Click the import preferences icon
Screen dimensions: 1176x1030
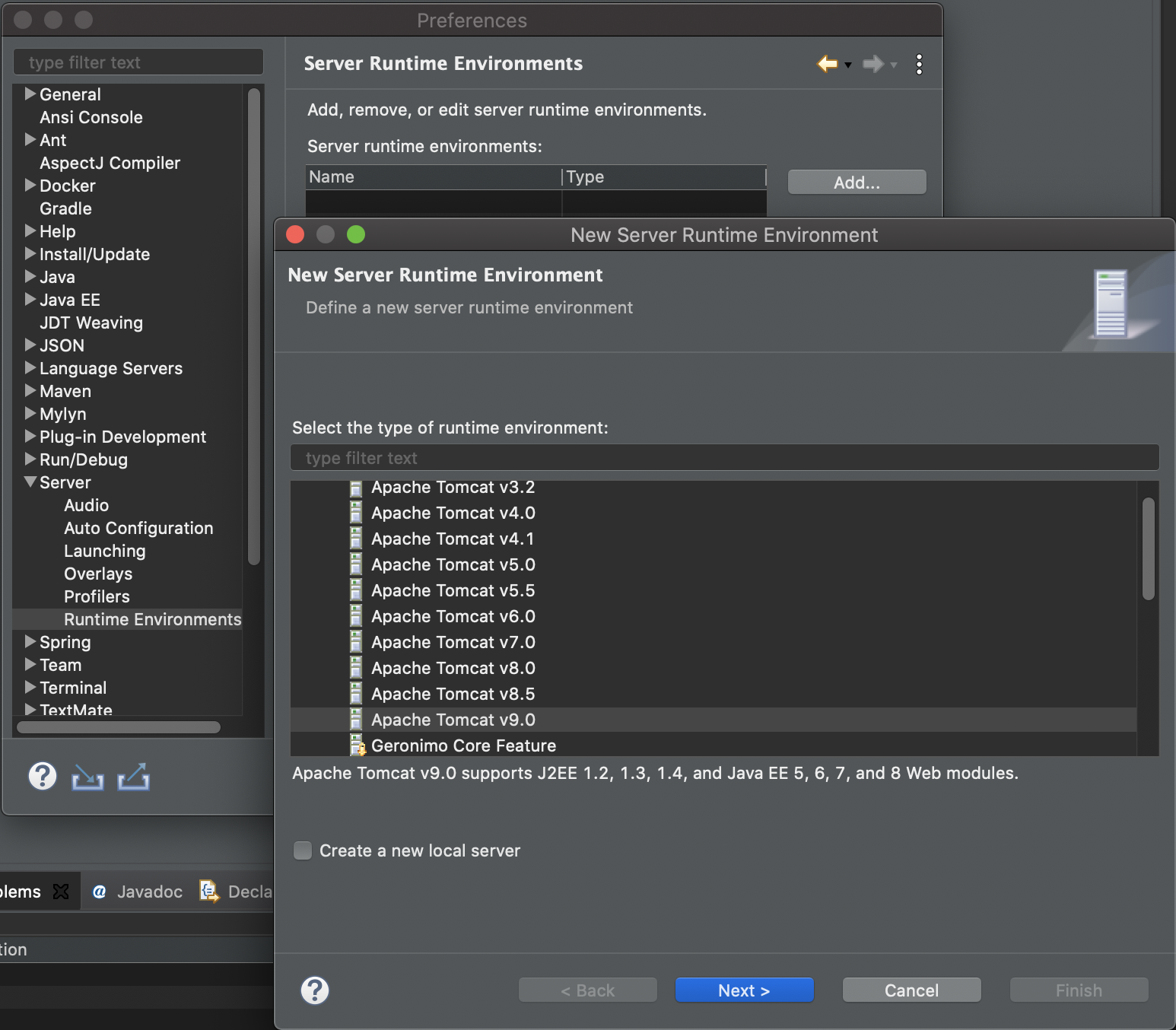point(87,777)
